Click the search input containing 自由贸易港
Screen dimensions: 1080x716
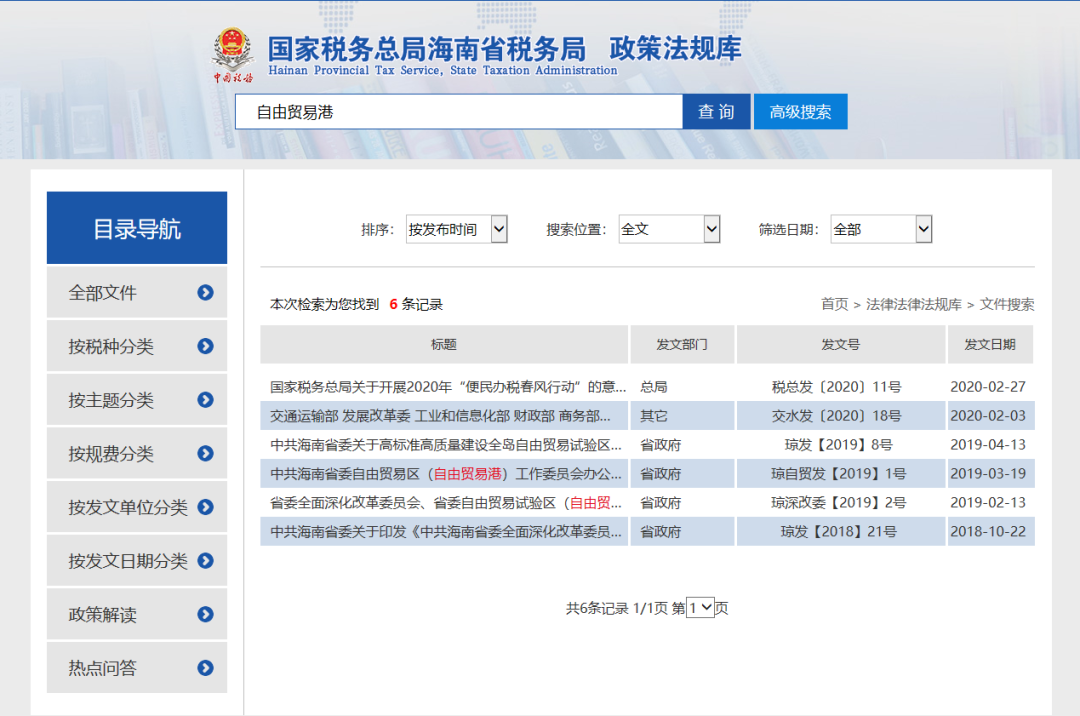coord(459,112)
